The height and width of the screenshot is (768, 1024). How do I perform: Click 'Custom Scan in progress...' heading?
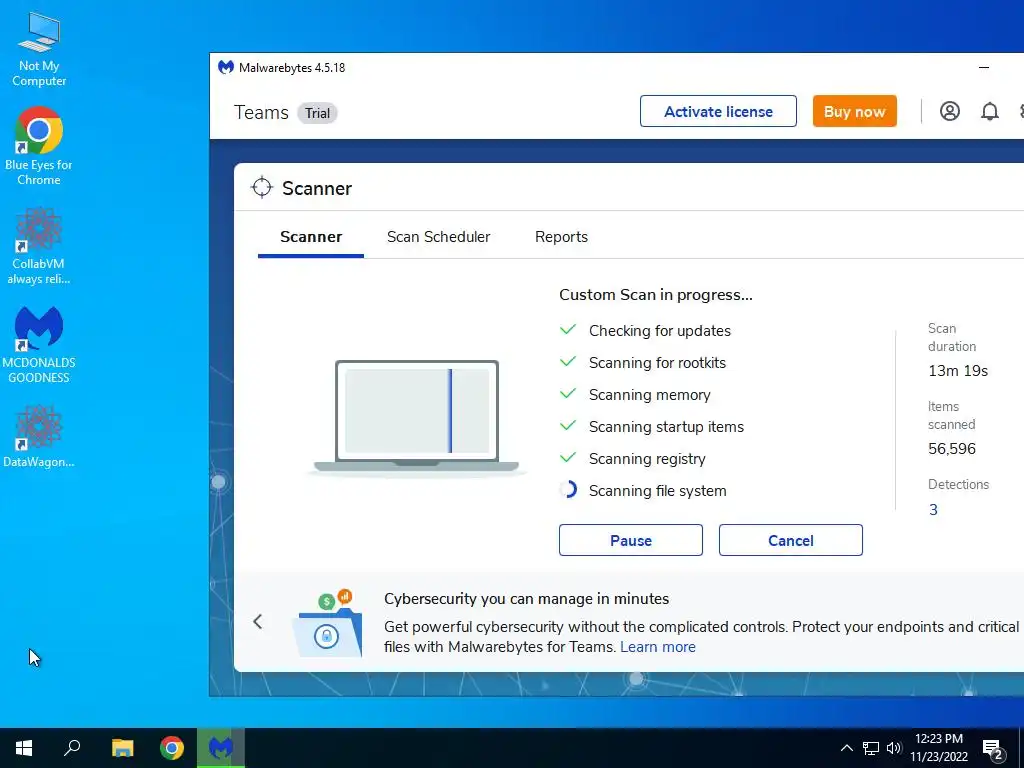656,295
